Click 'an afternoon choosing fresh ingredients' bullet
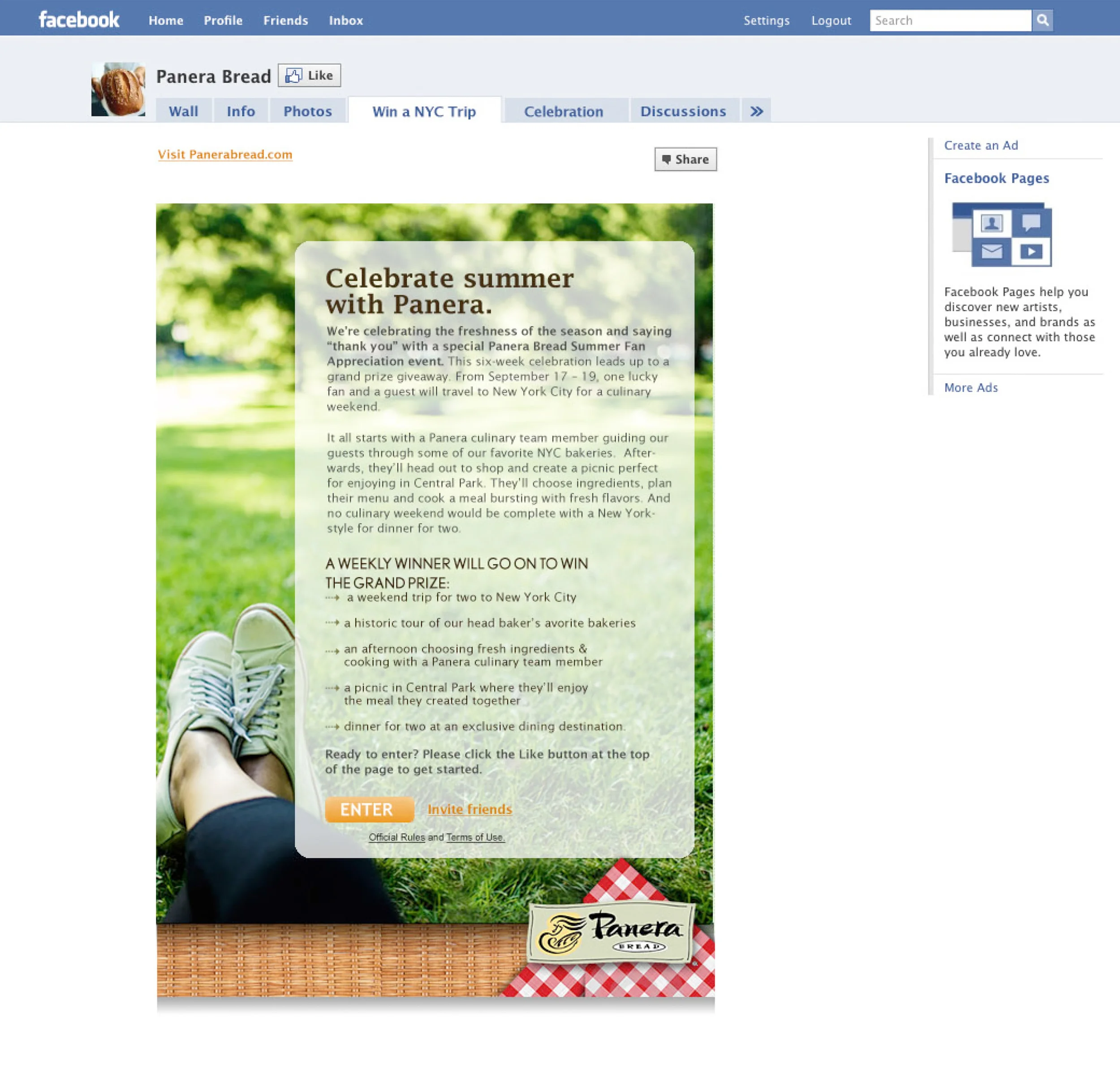The image size is (1120, 1068). pos(473,655)
